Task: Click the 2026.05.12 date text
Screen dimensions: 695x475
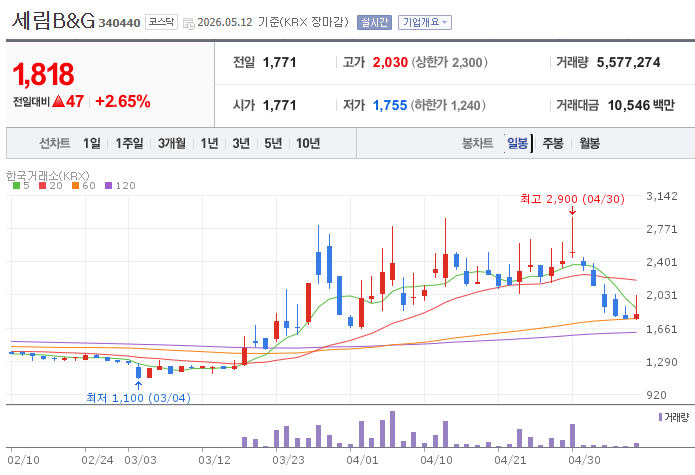Action: pyautogui.click(x=225, y=22)
